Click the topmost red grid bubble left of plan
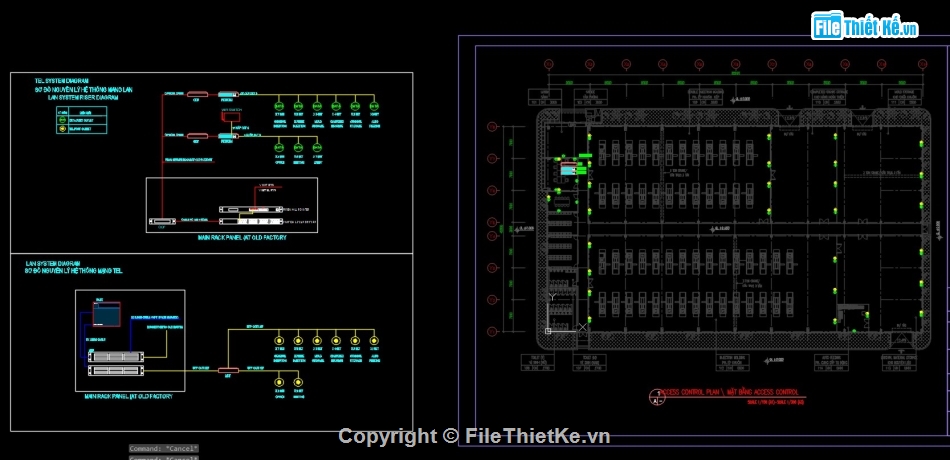 (492, 127)
